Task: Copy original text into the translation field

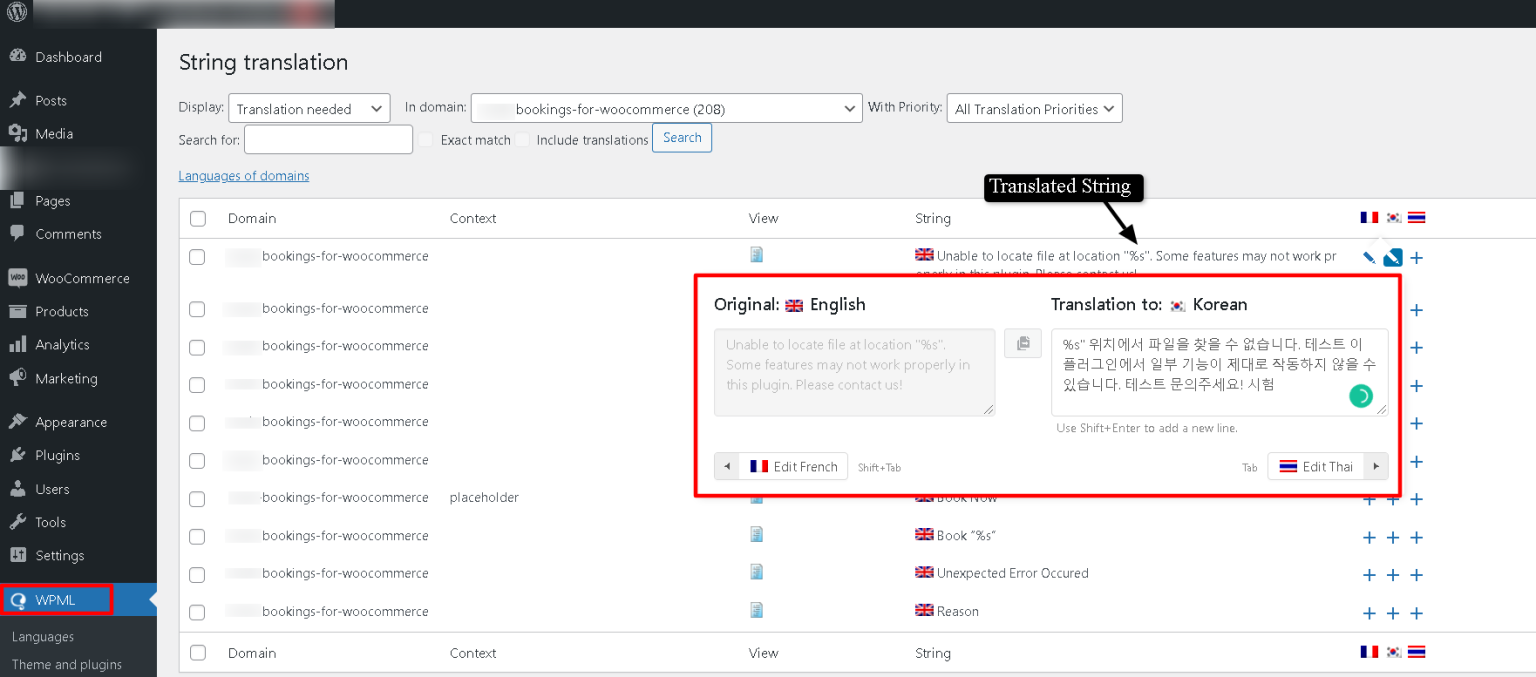Action: 1022,343
